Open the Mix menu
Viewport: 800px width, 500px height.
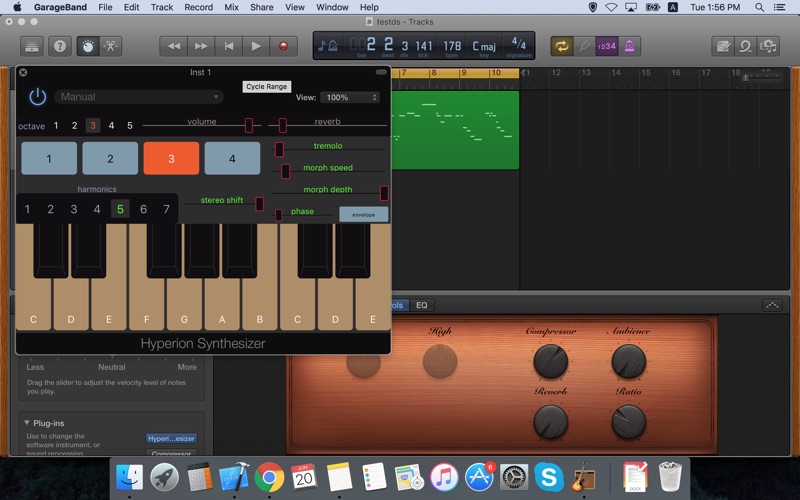(231, 7)
